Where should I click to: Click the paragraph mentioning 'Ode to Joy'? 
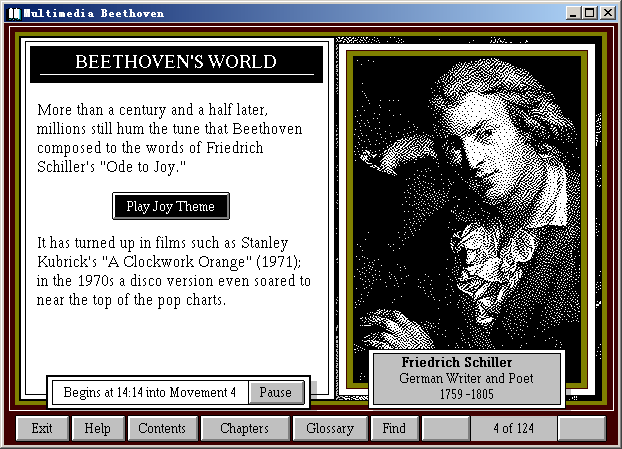pos(170,138)
